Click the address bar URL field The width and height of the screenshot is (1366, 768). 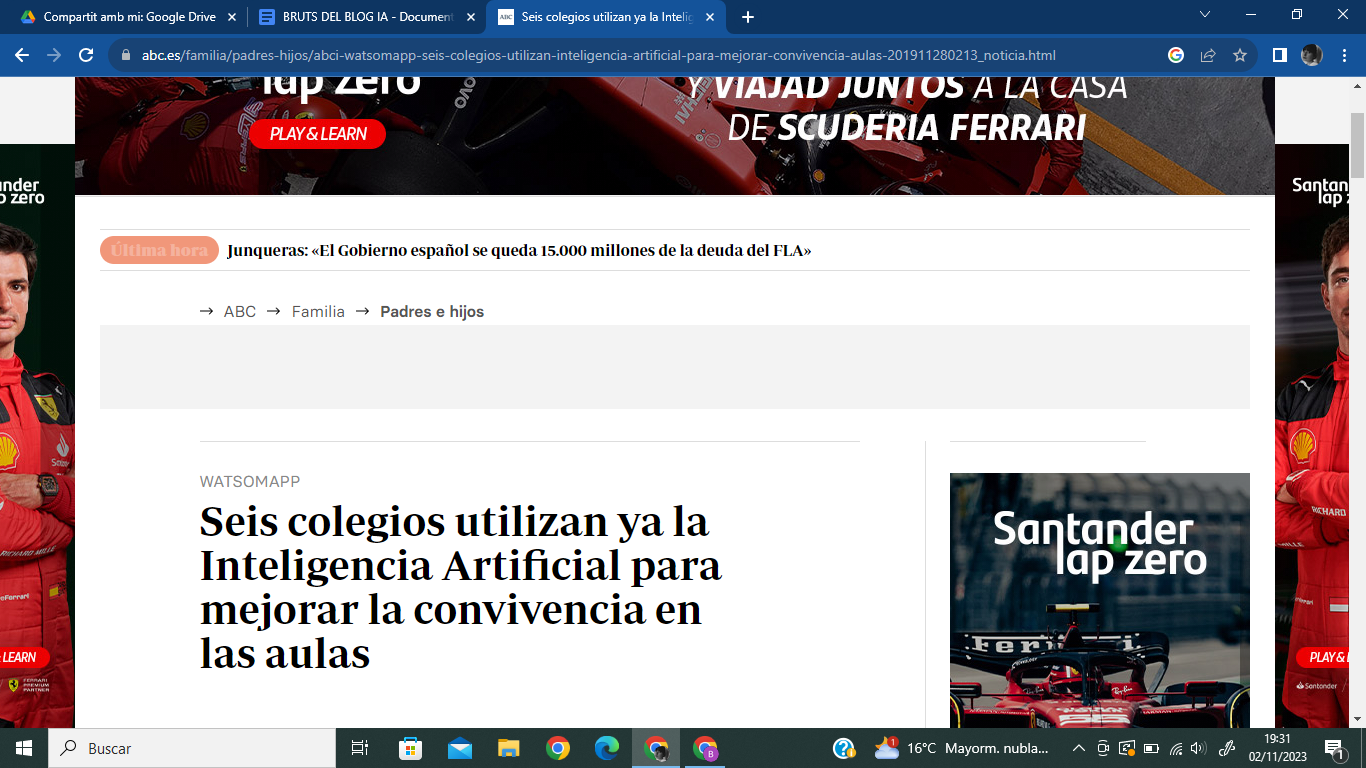click(x=598, y=55)
